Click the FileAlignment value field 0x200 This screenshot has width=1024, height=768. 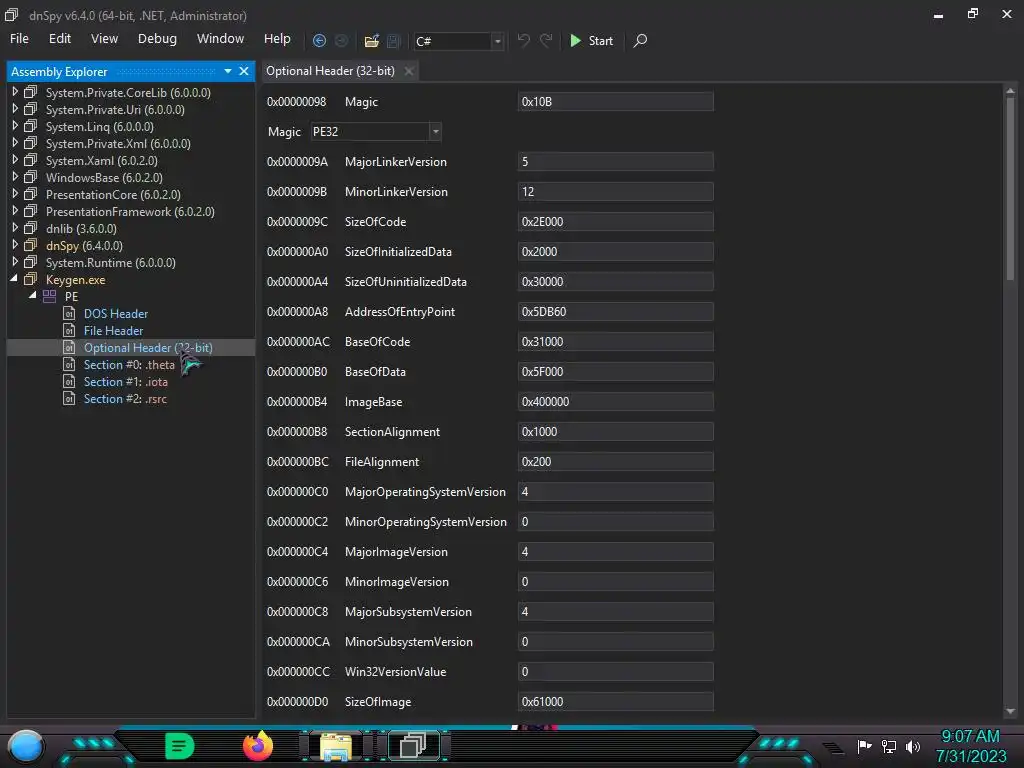click(x=615, y=462)
